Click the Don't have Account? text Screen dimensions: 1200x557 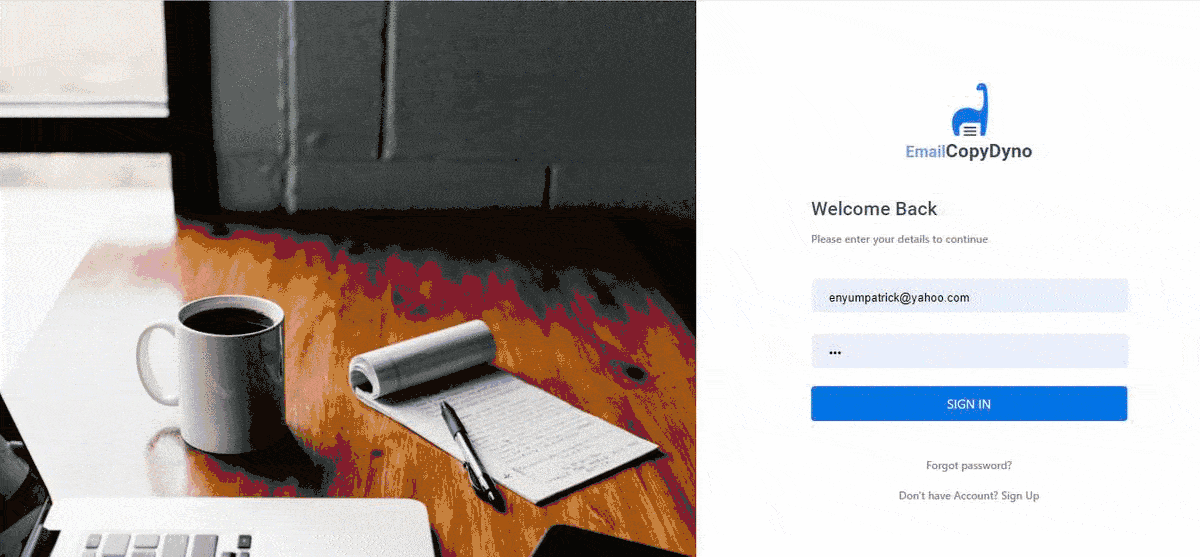click(948, 496)
